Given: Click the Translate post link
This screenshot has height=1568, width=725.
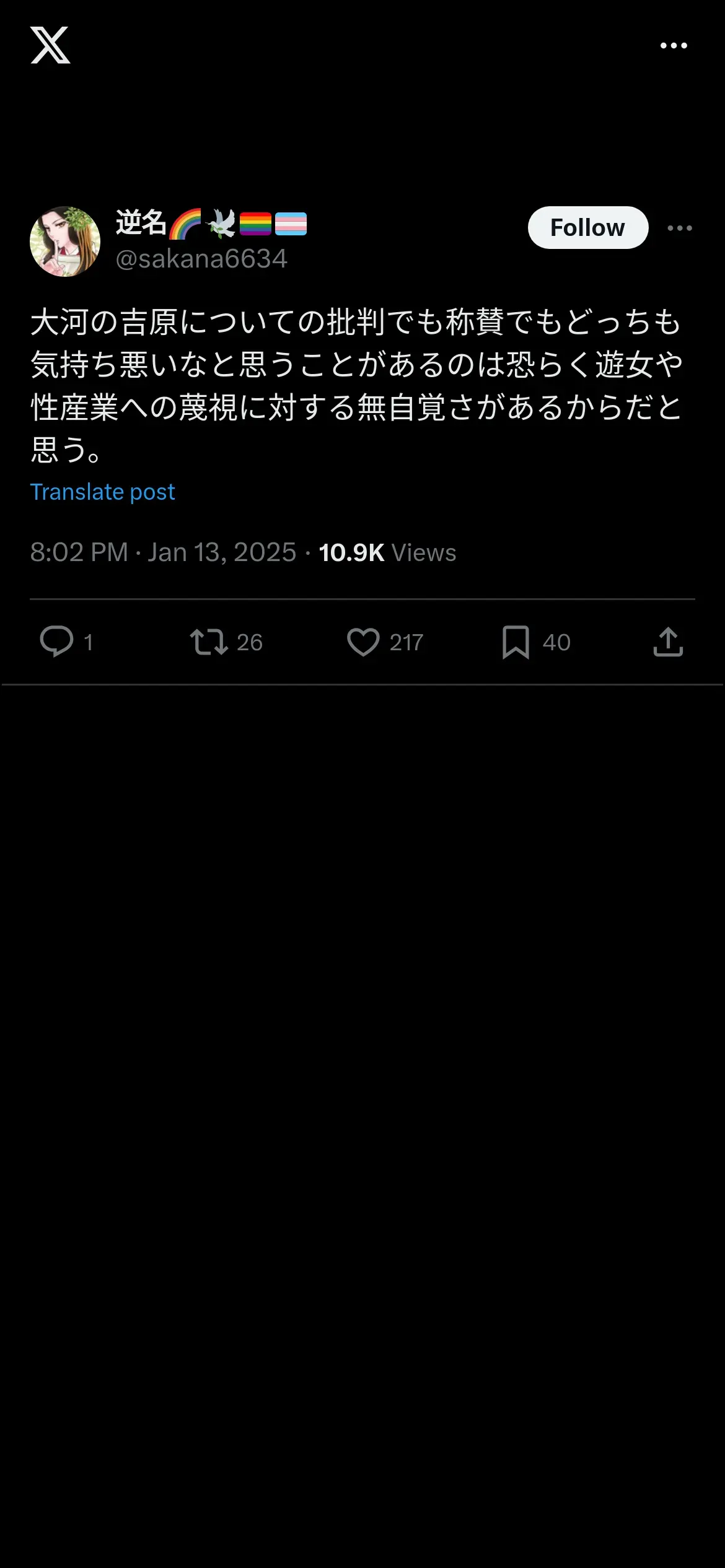Looking at the screenshot, I should coord(102,492).
